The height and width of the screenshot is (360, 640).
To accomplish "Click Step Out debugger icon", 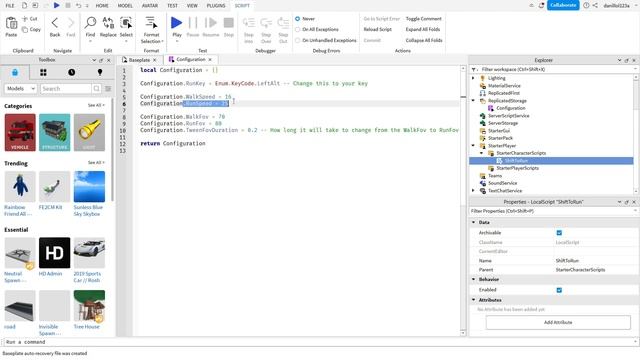I will pyautogui.click(x=283, y=23).
